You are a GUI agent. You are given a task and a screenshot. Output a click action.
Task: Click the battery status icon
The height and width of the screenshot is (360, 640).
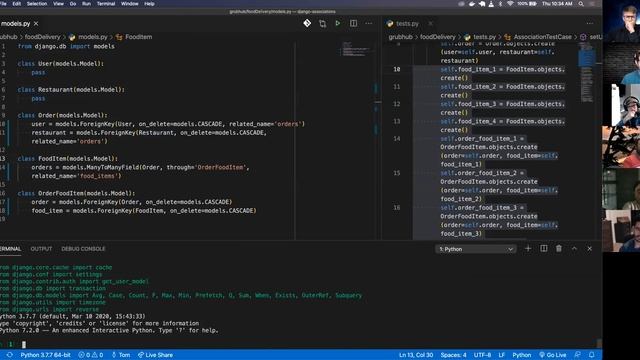point(533,4)
